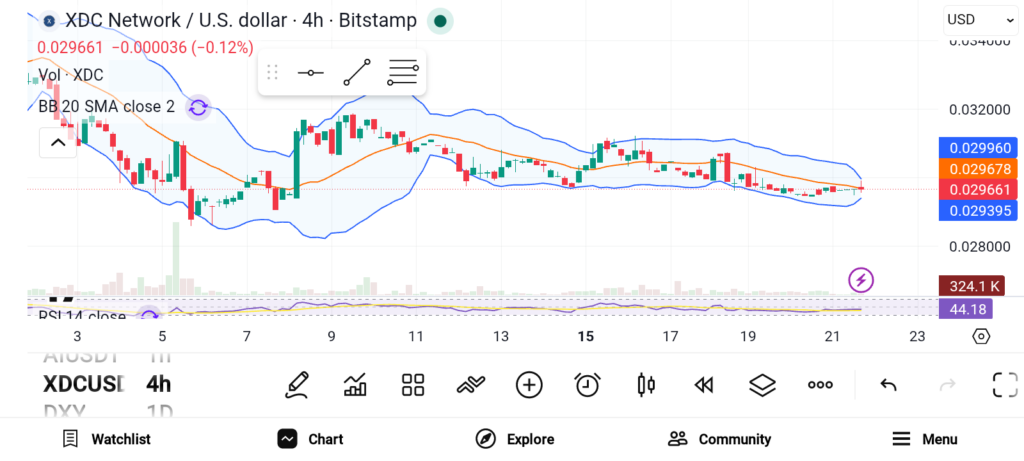1024x461 pixels.
Task: Open the layout grid templates icon
Action: point(413,385)
